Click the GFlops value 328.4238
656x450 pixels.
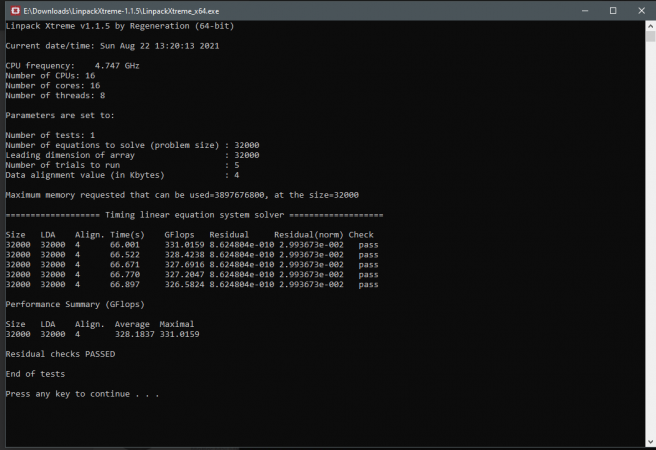184,255
